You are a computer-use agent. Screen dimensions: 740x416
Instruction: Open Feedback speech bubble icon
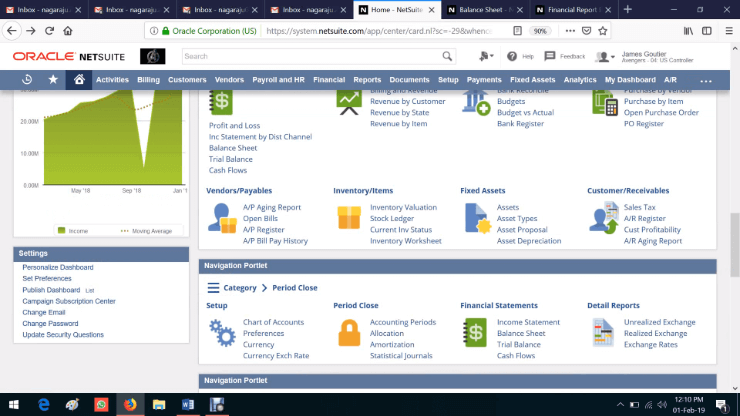[x=549, y=56]
